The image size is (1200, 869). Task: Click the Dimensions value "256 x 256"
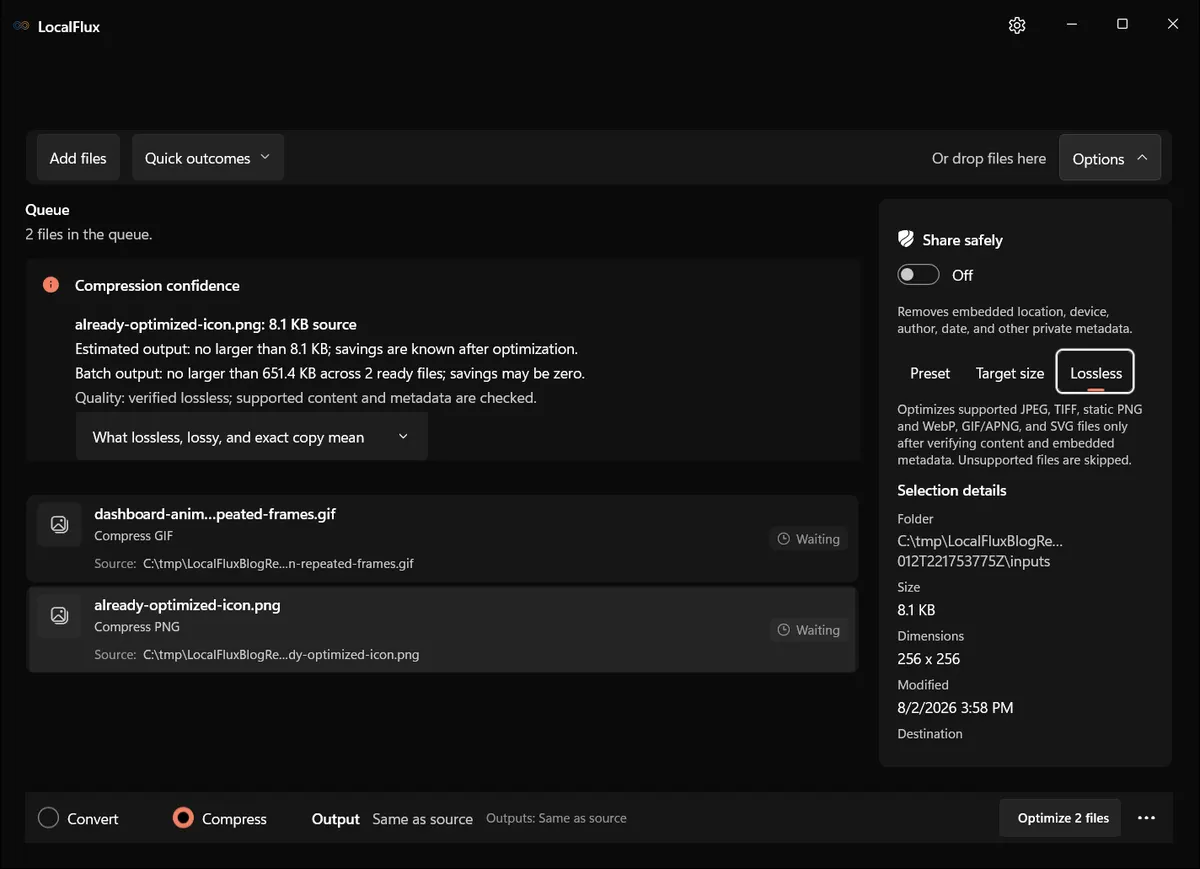929,659
